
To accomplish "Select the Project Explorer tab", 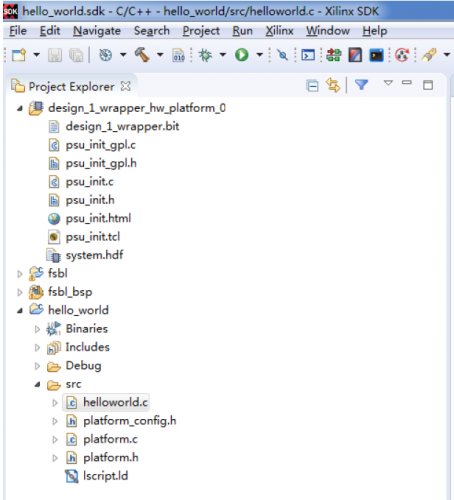I will 71,87.
